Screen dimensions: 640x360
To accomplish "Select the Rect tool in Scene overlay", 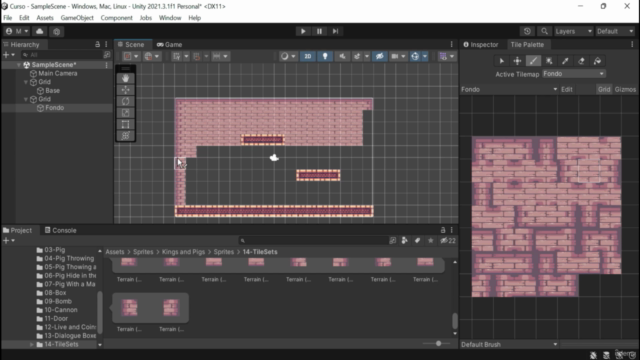I will [125, 124].
